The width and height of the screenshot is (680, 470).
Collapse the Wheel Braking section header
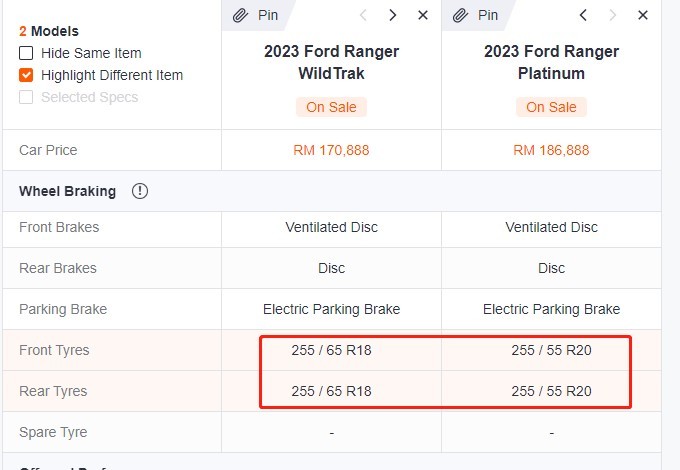pos(332,191)
